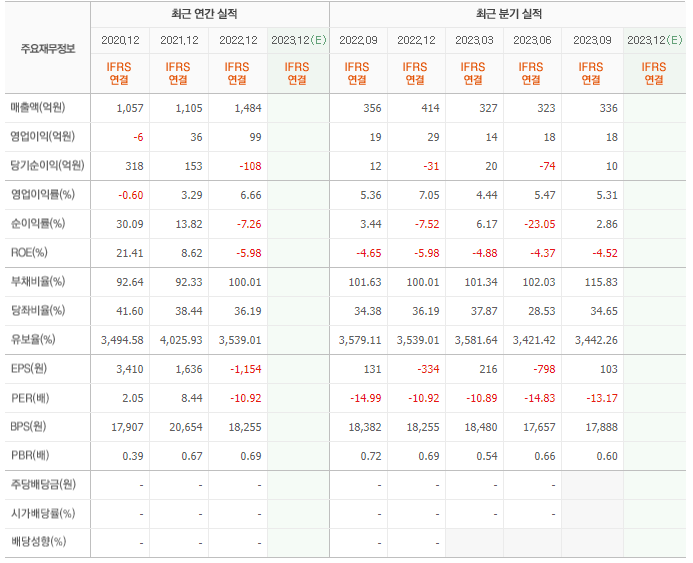Click the quarterly revenue value 414
This screenshot has height=563, width=693.
pos(430,108)
